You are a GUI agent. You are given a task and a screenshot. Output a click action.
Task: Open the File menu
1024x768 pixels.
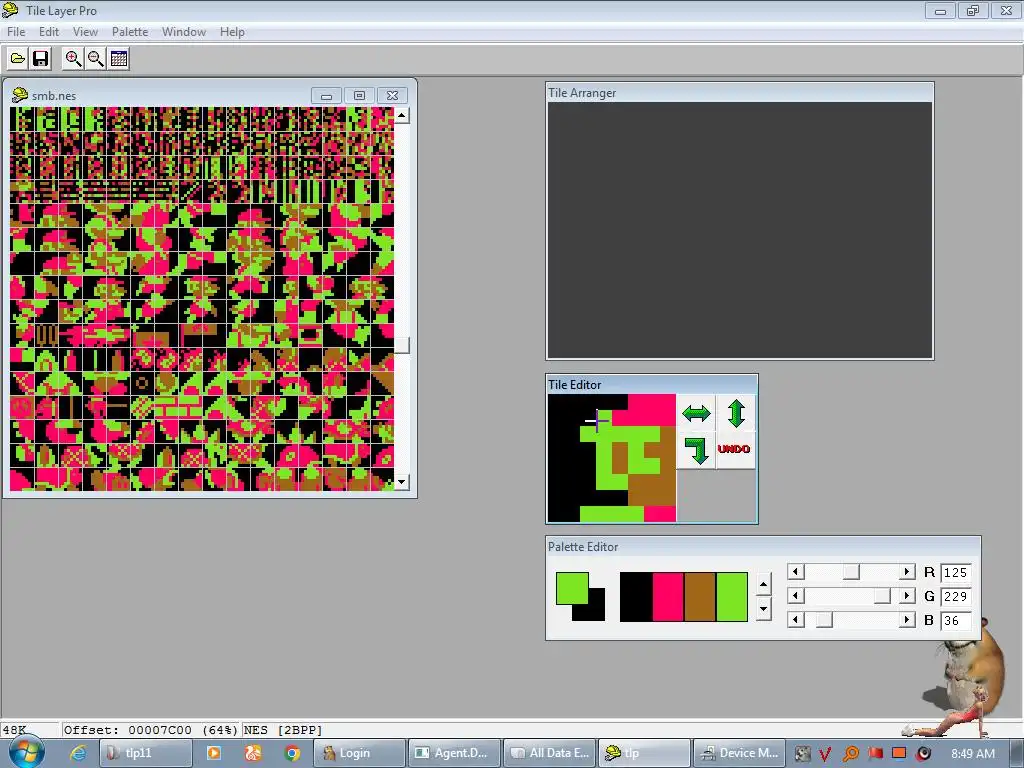point(16,31)
